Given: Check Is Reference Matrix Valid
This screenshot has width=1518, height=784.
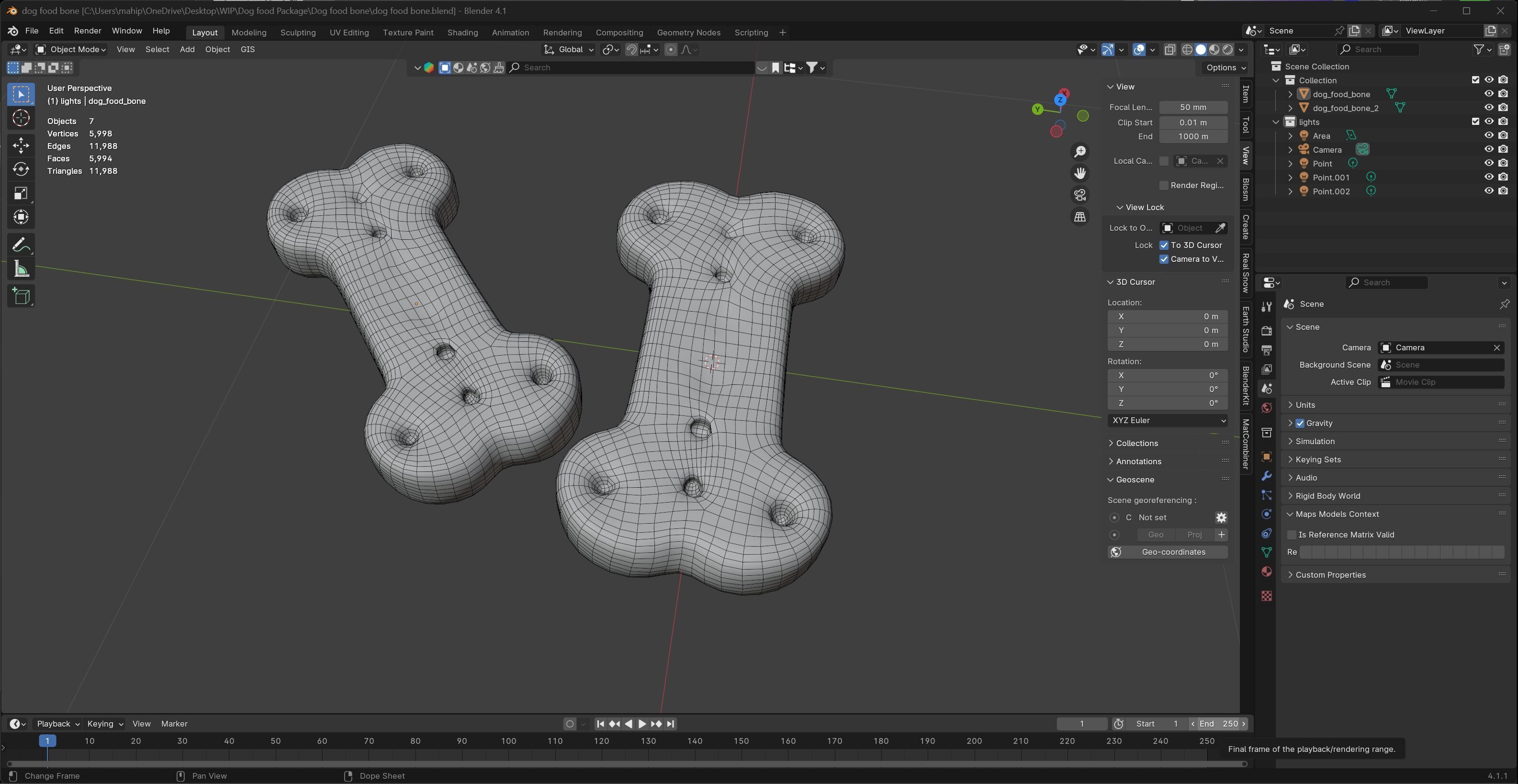Looking at the screenshot, I should point(1292,535).
